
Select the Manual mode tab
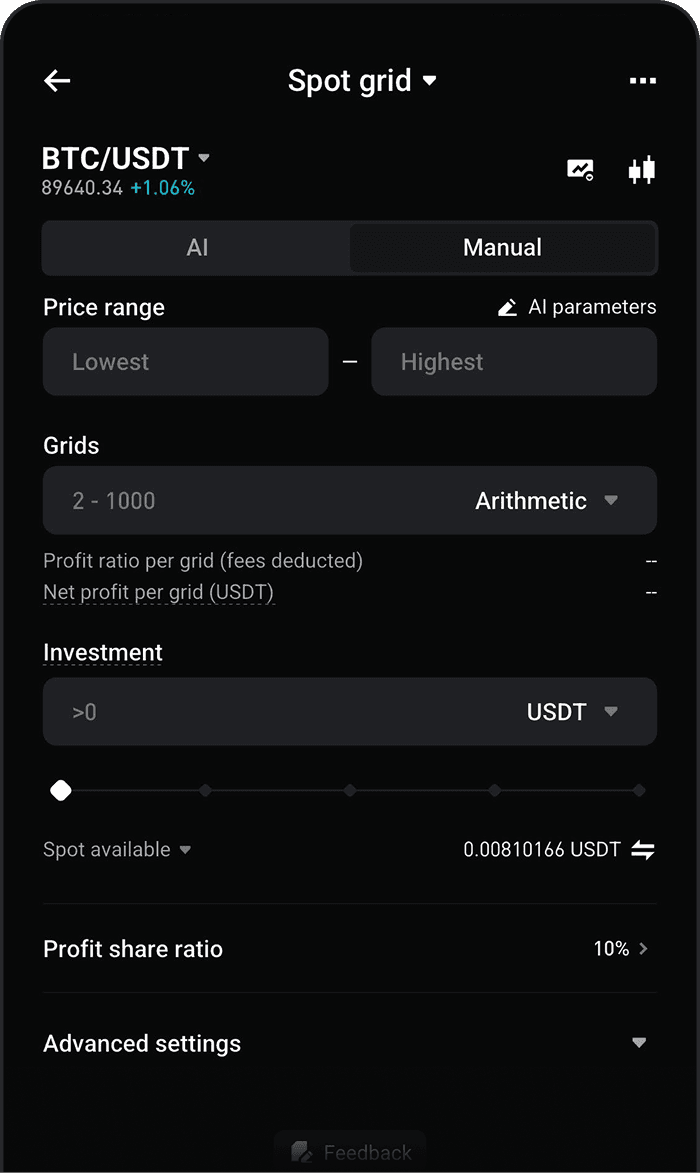tap(502, 248)
